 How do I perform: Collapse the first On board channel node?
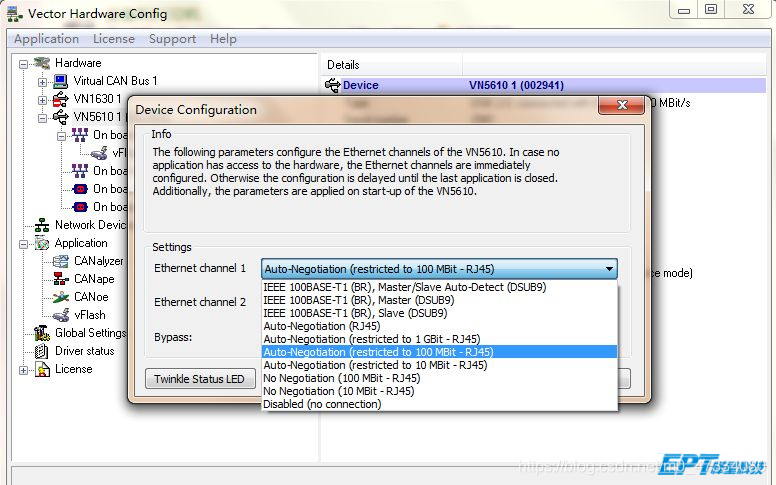(x=61, y=136)
